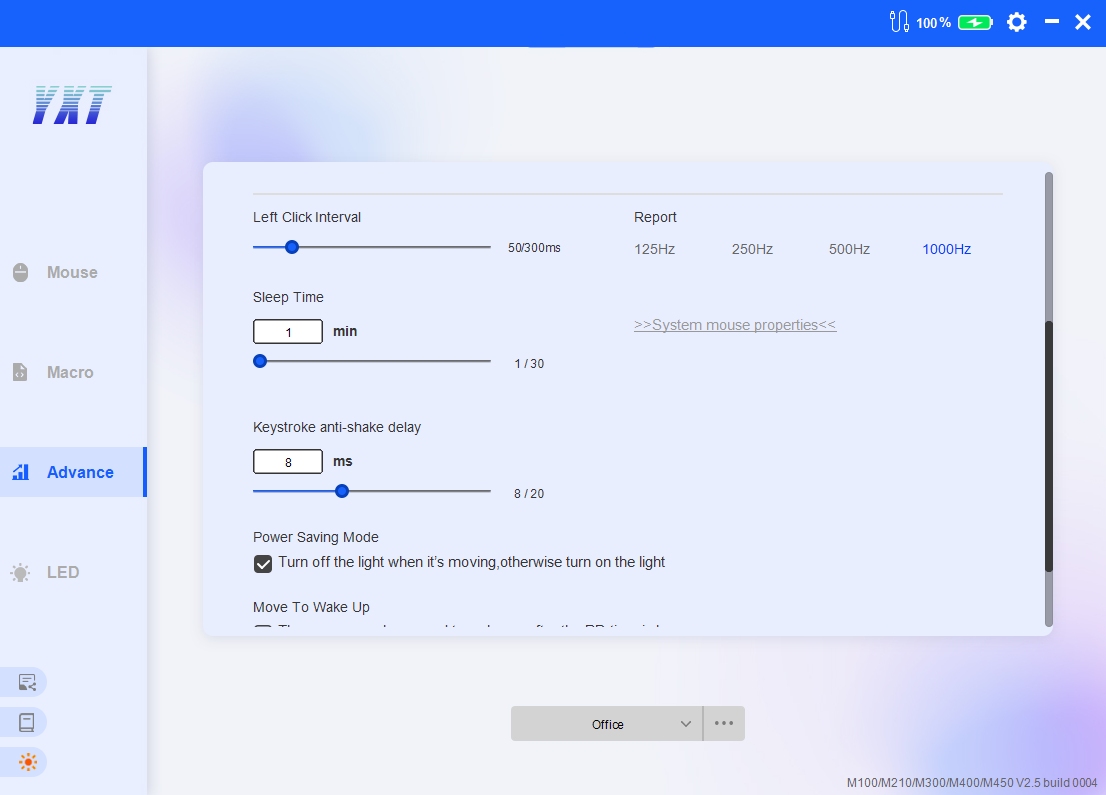Click the Sleep Time minutes input field
The height and width of the screenshot is (795, 1106).
[288, 332]
